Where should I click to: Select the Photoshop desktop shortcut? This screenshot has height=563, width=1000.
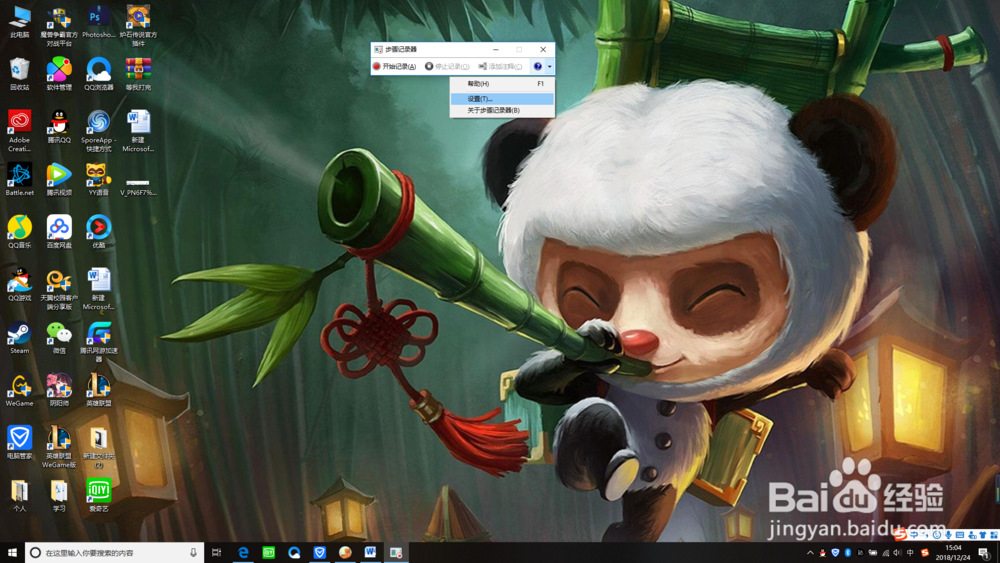coord(98,22)
